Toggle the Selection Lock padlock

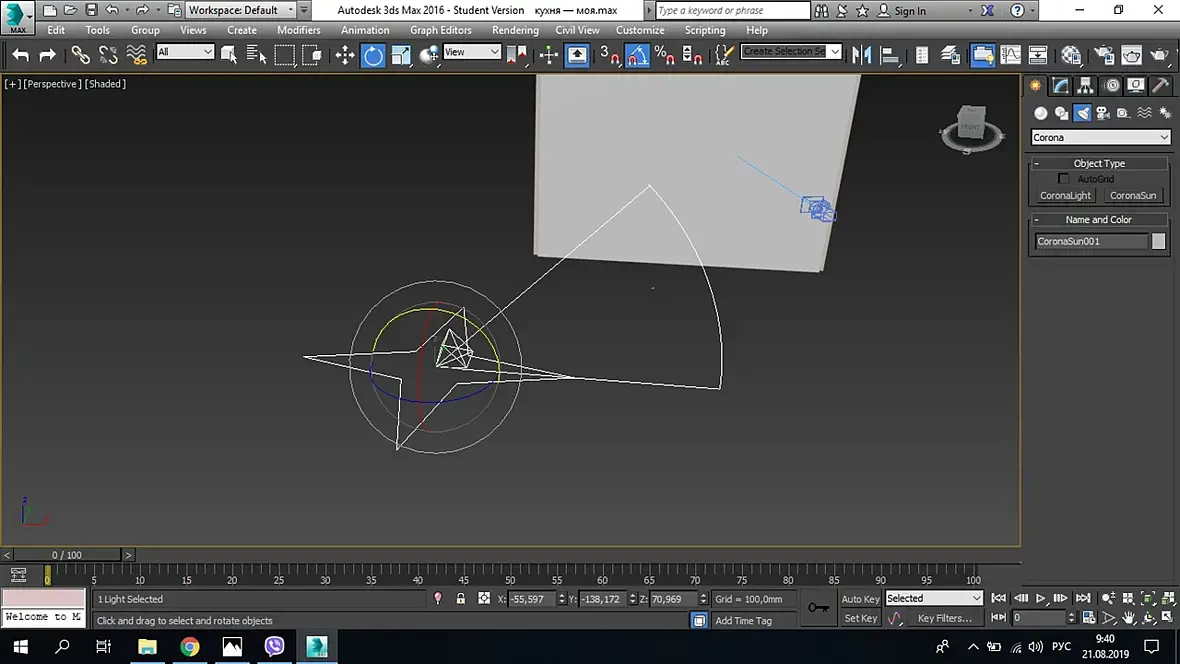point(460,599)
